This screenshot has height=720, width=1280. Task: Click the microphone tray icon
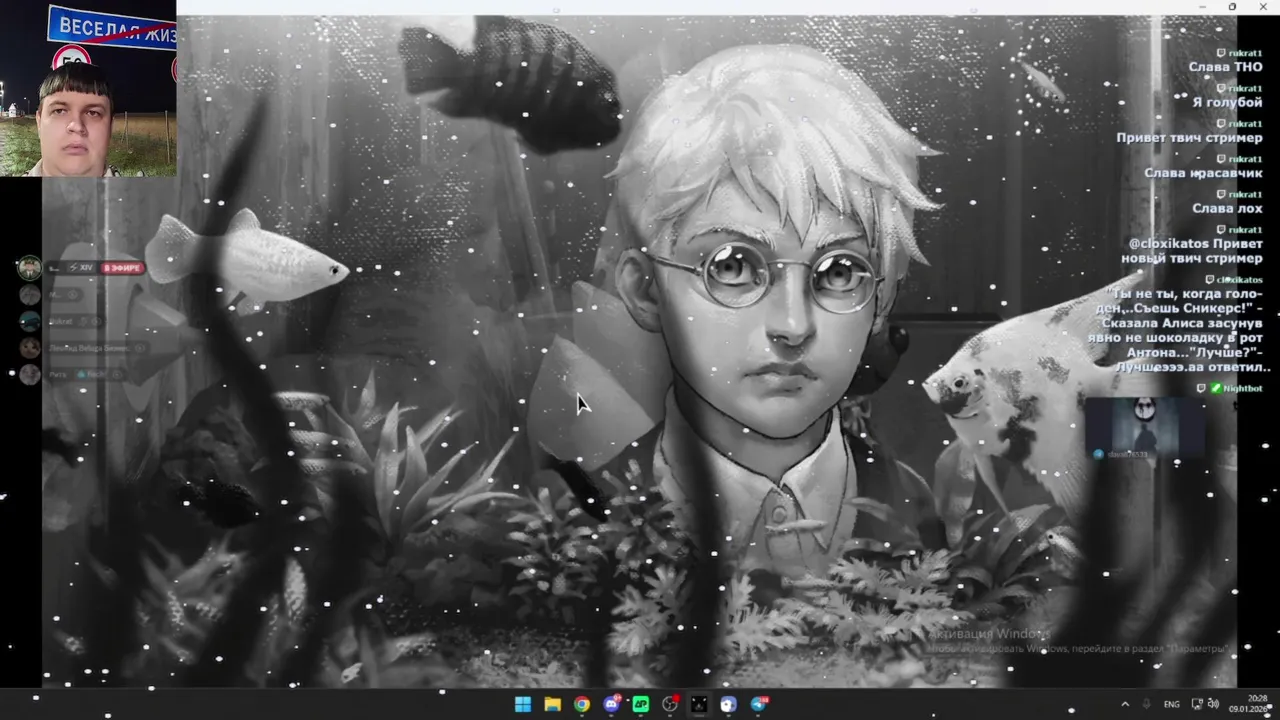pyautogui.click(x=1147, y=704)
